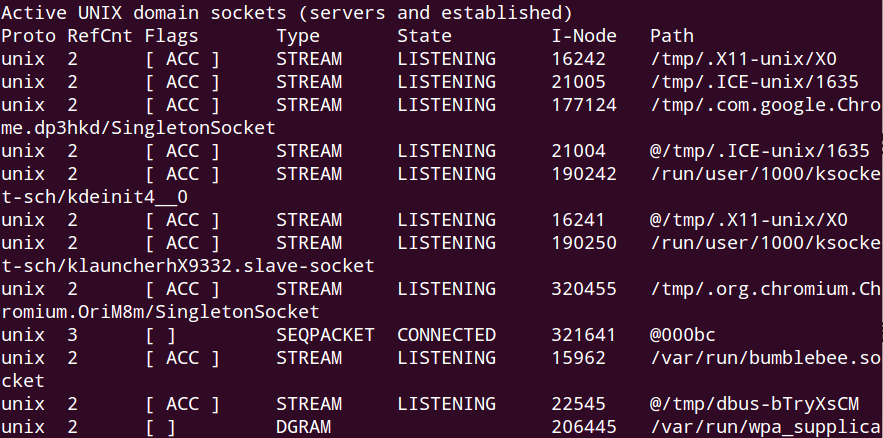Select the 'RefCnt' column header
Image resolution: width=883 pixels, height=438 pixels.
pyautogui.click(x=100, y=36)
